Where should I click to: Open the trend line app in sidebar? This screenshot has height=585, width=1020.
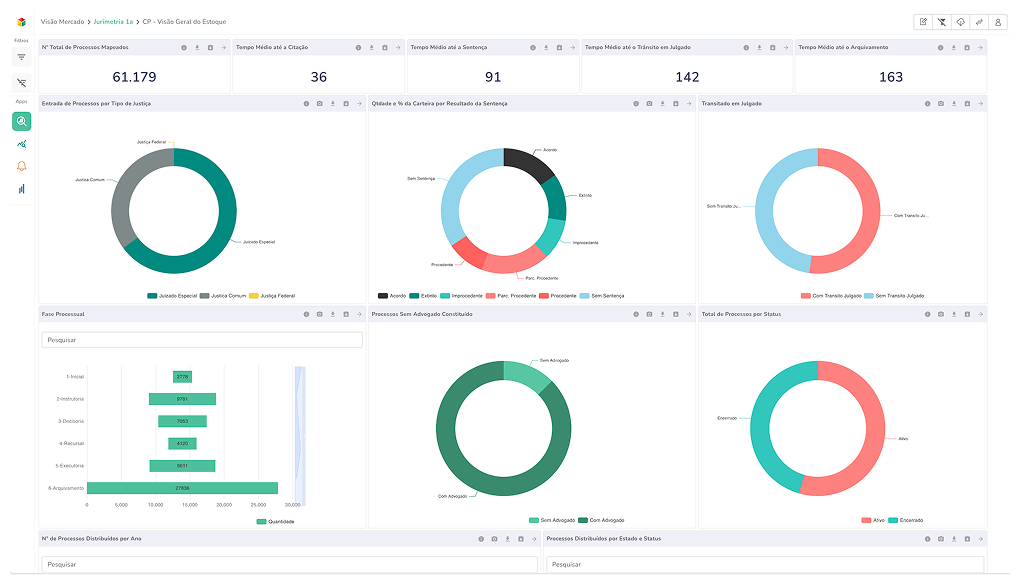[x=21, y=144]
